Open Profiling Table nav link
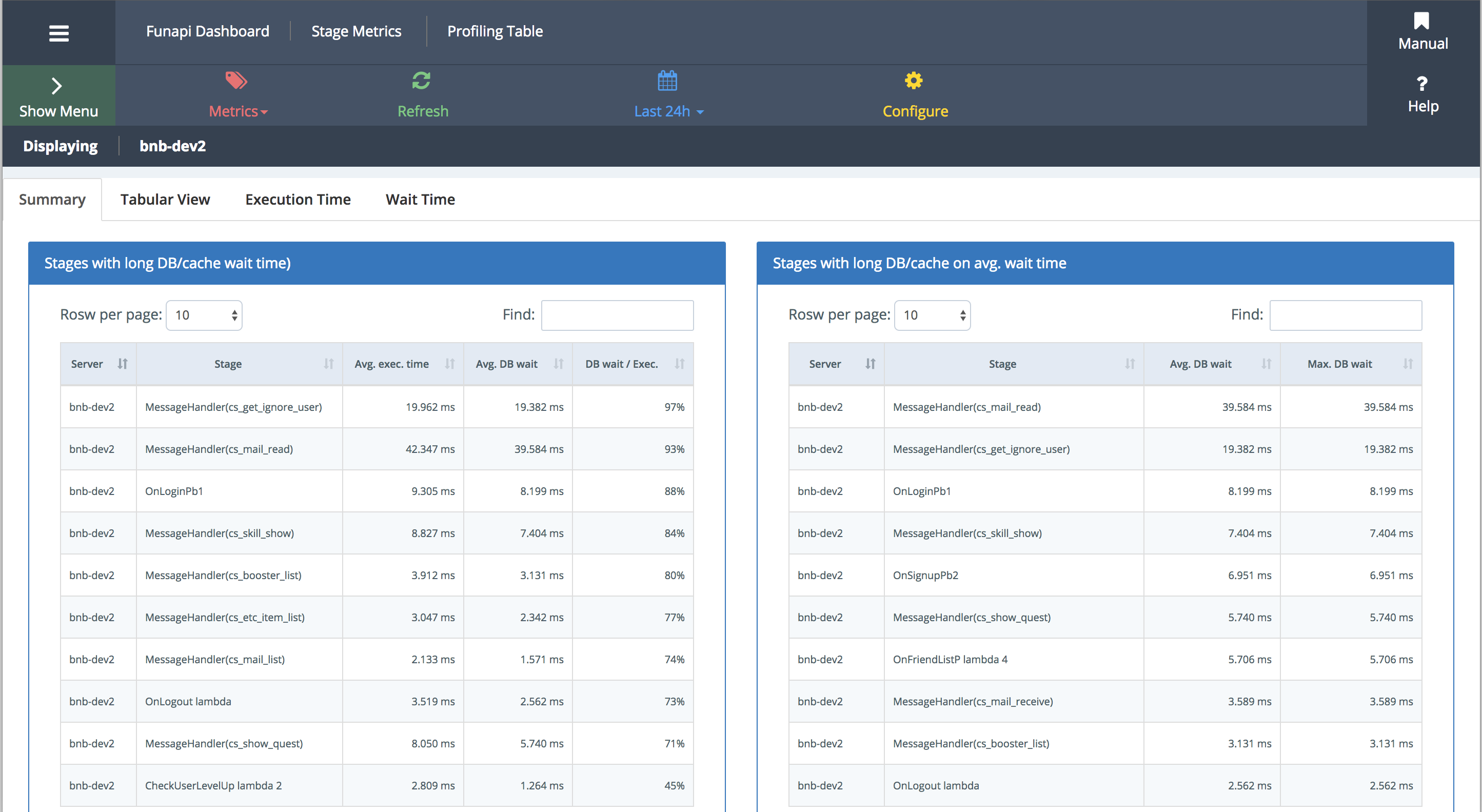 (496, 31)
